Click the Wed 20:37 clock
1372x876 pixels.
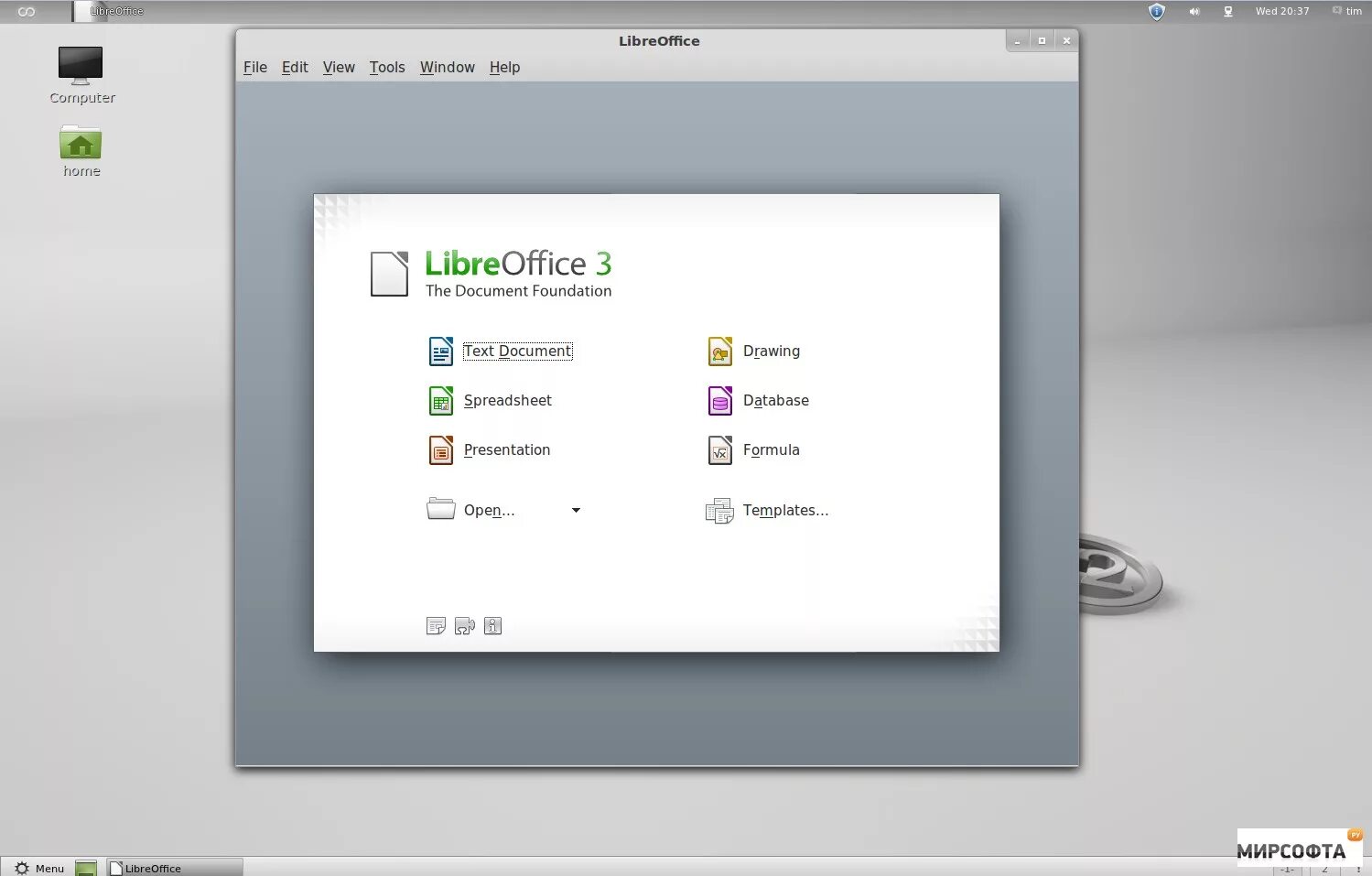pyautogui.click(x=1282, y=11)
